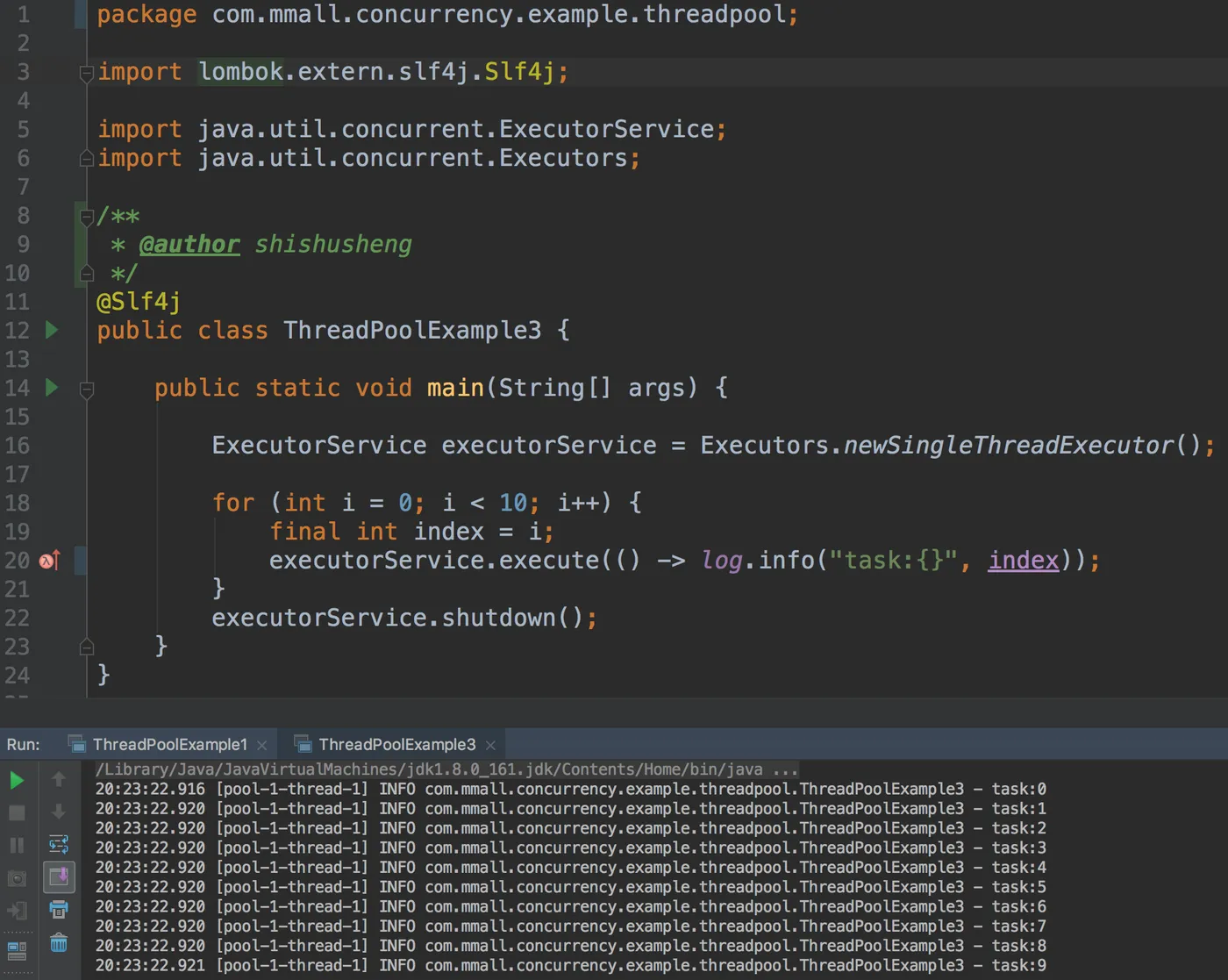1228x980 pixels.
Task: Clear console with trash can icon
Action: (59, 943)
